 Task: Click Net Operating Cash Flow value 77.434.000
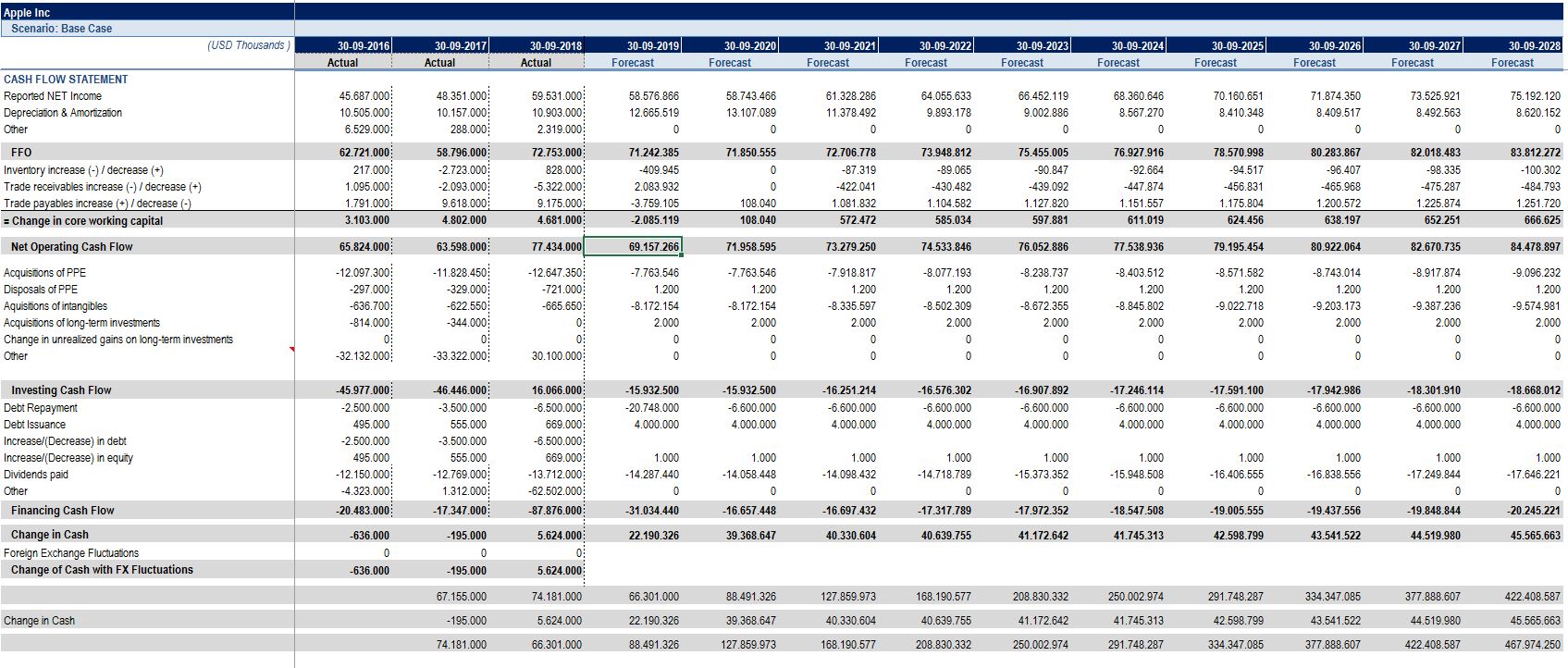(x=557, y=247)
